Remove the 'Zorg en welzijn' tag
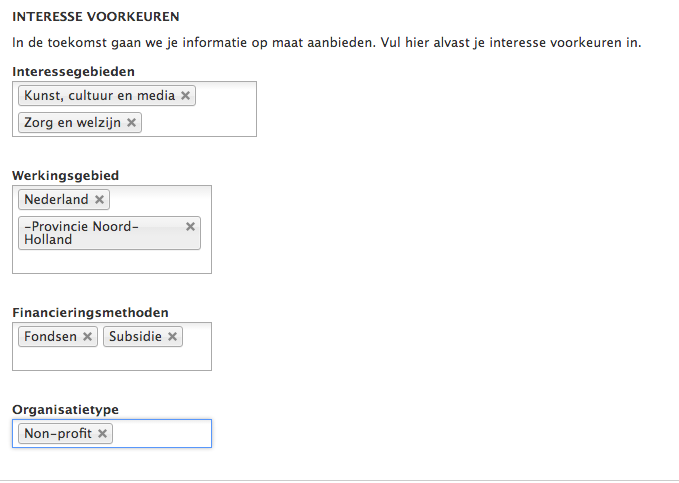The height and width of the screenshot is (483, 679). click(131, 123)
